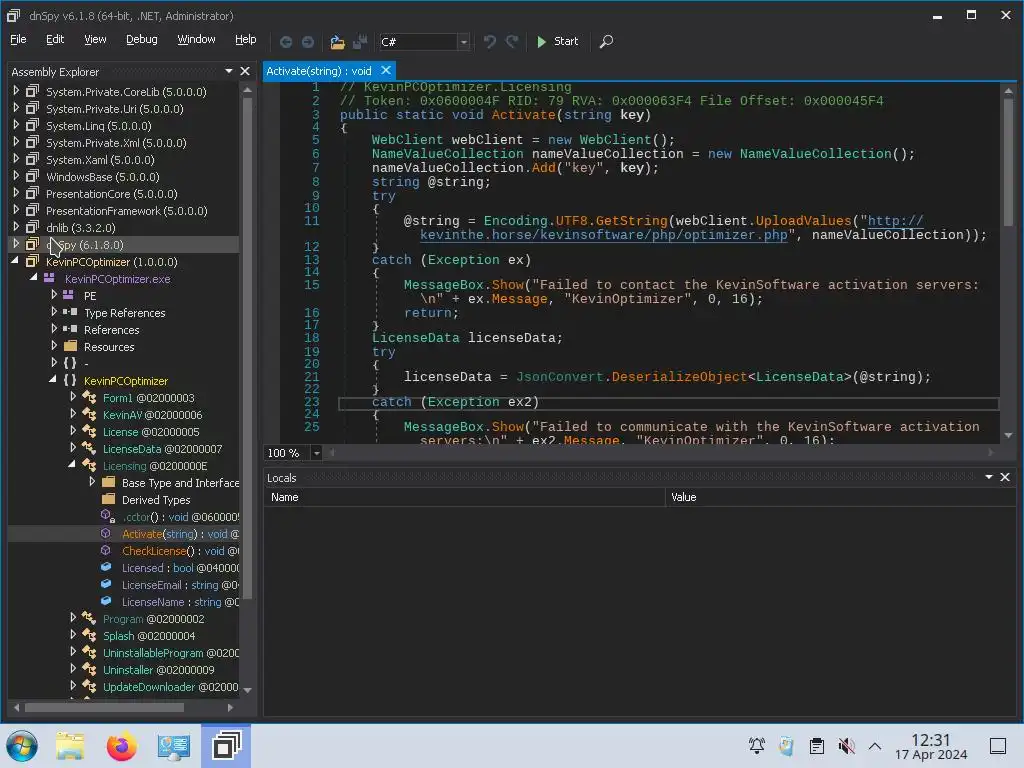Click the Save All toolbar icon

pos(360,42)
